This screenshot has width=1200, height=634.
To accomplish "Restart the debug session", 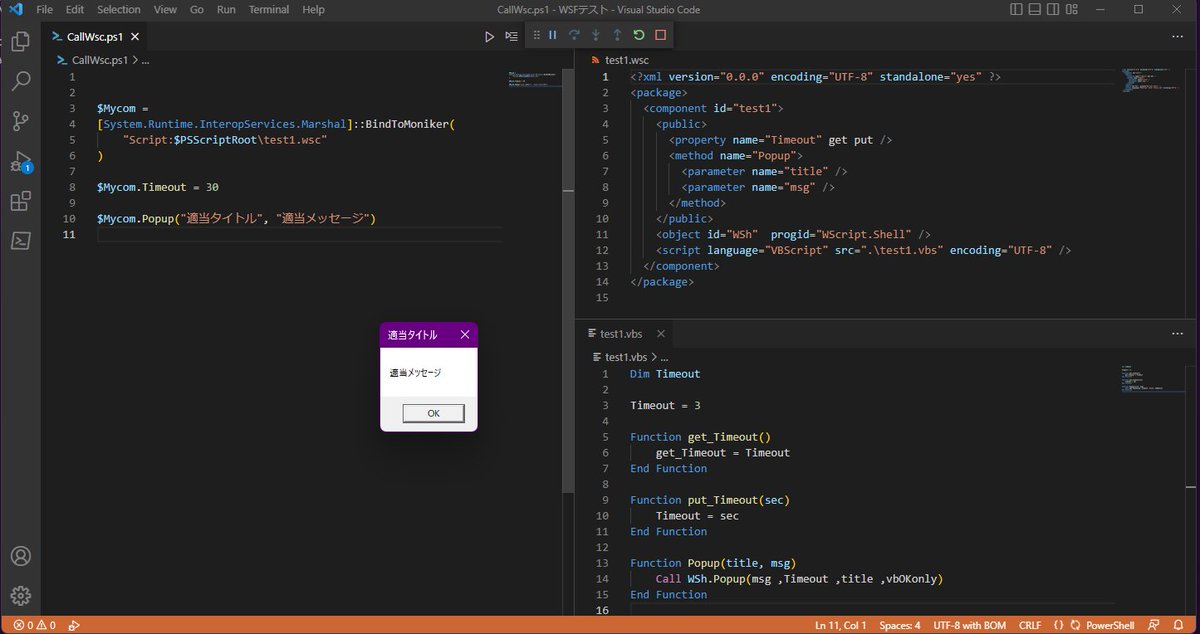I will coord(639,35).
